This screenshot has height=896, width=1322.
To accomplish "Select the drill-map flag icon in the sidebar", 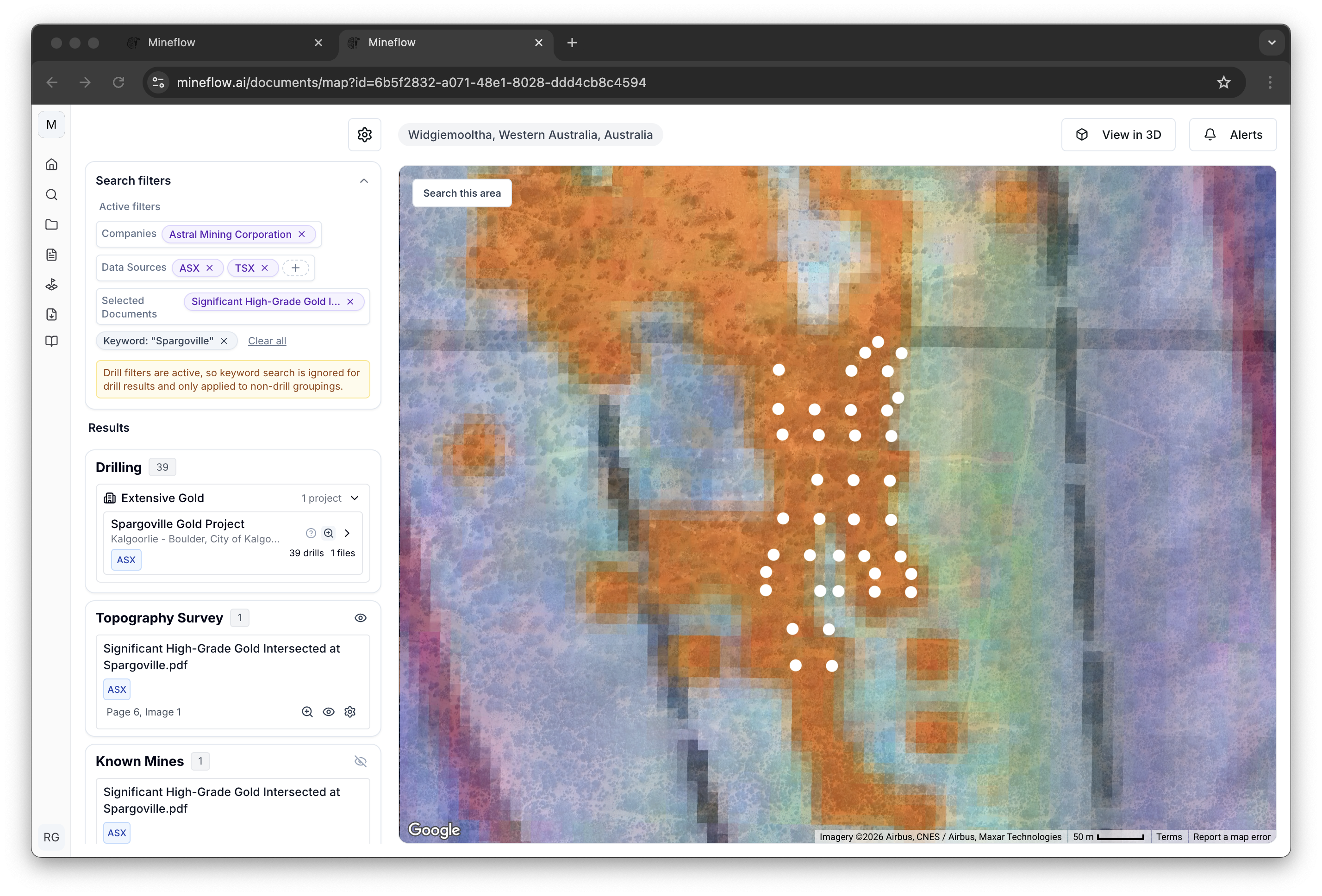I will [x=51, y=285].
